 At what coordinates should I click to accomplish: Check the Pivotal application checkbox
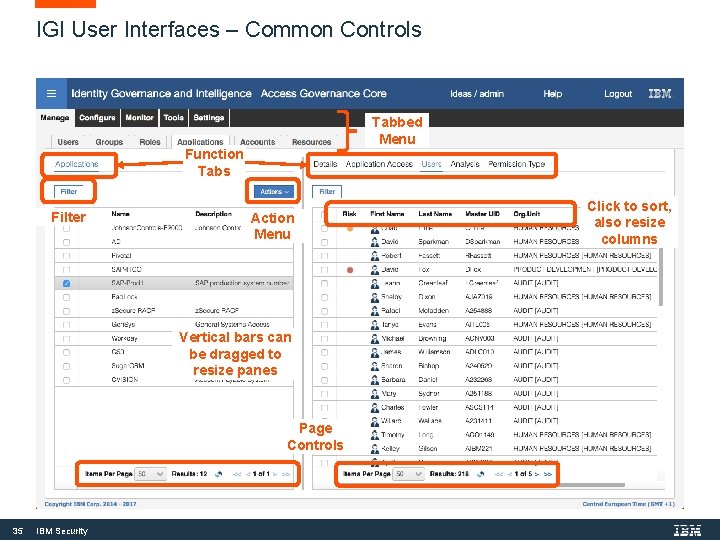coord(67,256)
